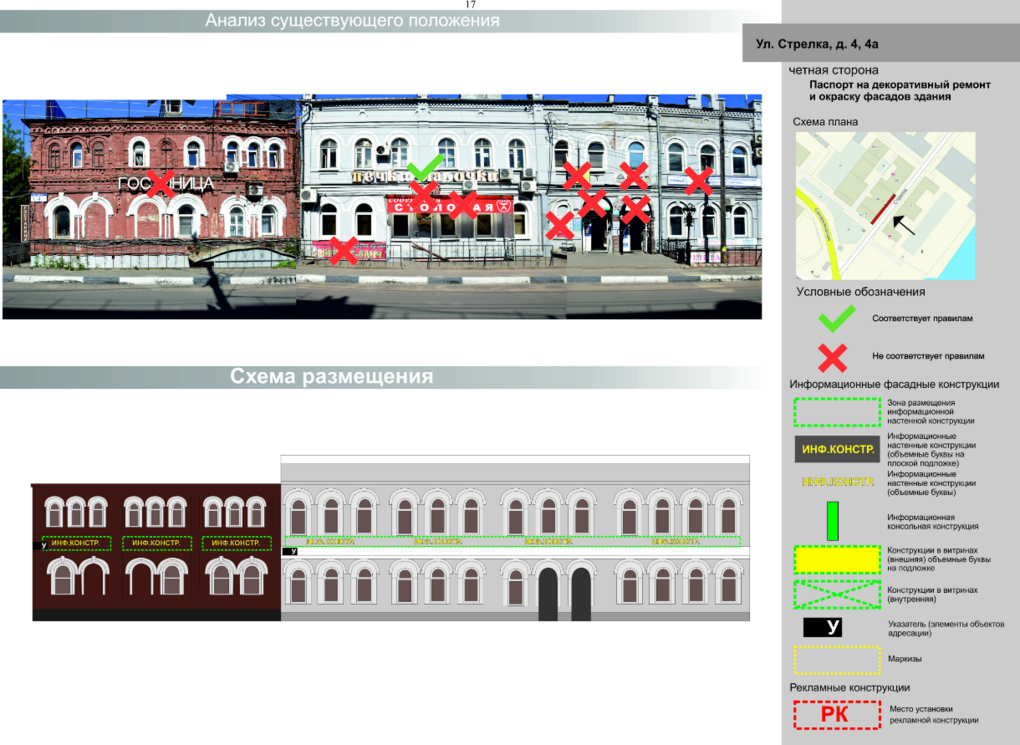This screenshot has width=1020, height=745.
Task: Click the yellow volumetric letters legend sample
Action: point(837,482)
